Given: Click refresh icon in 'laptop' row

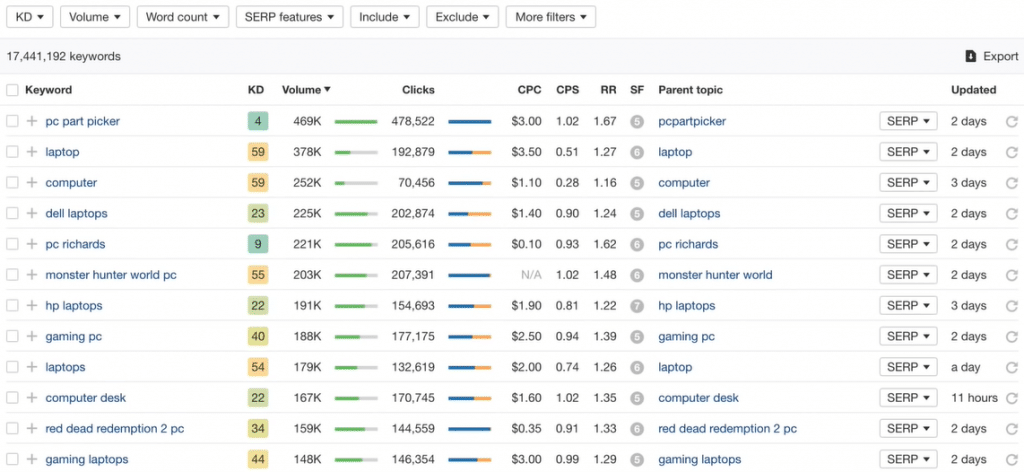Looking at the screenshot, I should [x=1012, y=152].
